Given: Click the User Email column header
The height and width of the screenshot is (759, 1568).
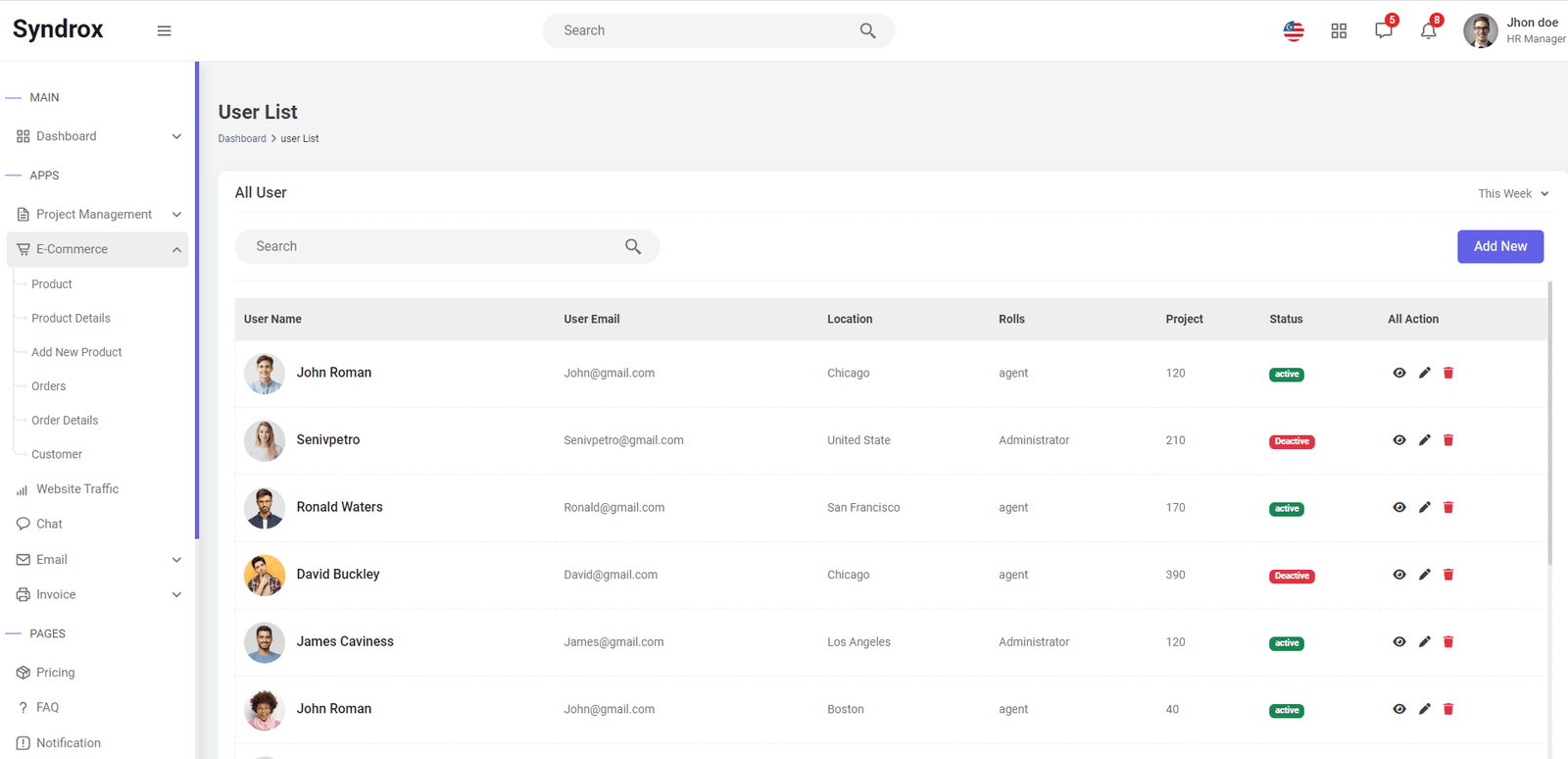Looking at the screenshot, I should [592, 320].
